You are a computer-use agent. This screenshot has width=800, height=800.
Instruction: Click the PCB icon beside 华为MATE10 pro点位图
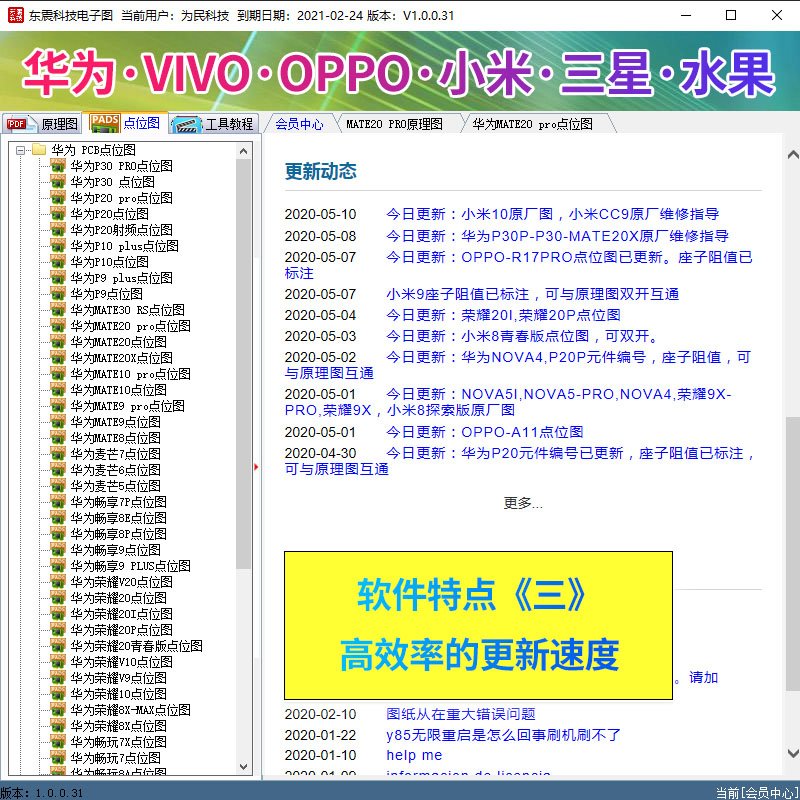click(58, 373)
